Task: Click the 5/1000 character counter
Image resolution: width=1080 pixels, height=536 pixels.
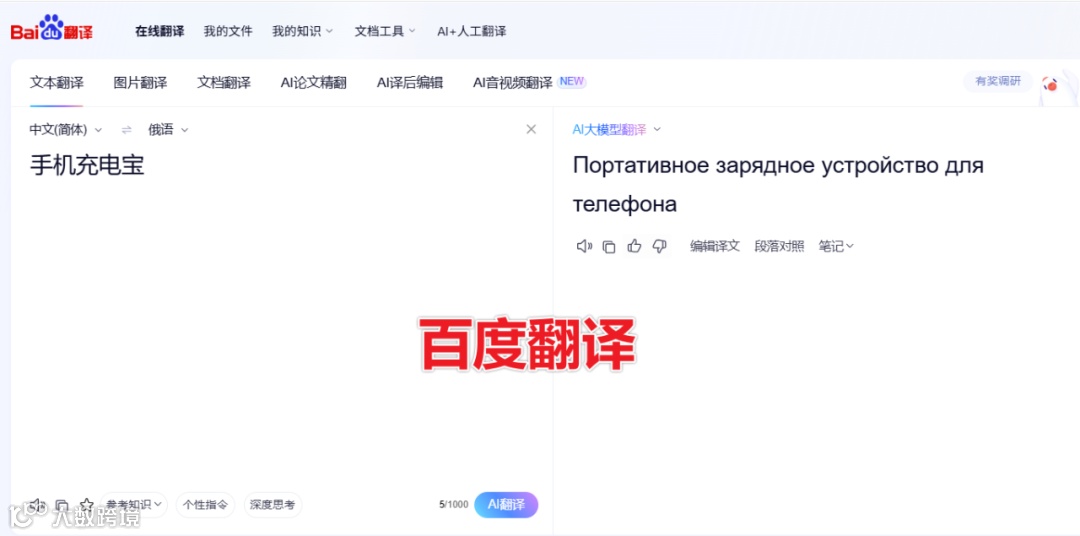Action: pos(453,504)
